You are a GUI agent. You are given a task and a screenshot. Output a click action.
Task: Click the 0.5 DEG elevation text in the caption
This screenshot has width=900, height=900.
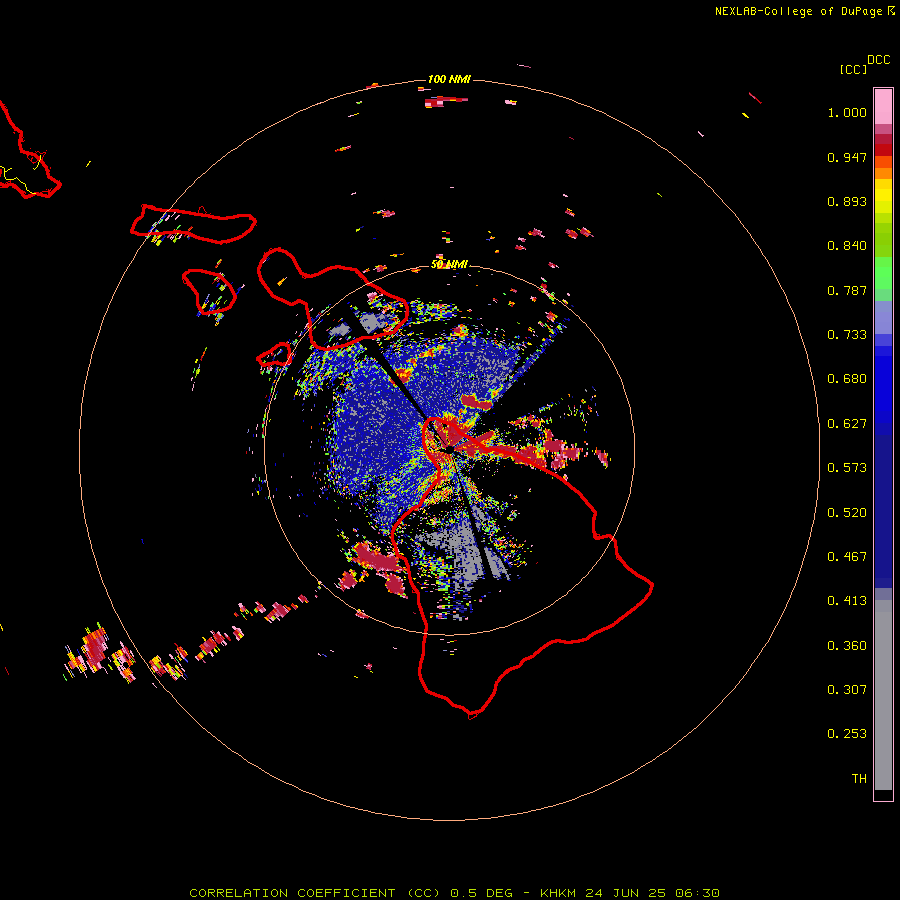click(x=481, y=893)
